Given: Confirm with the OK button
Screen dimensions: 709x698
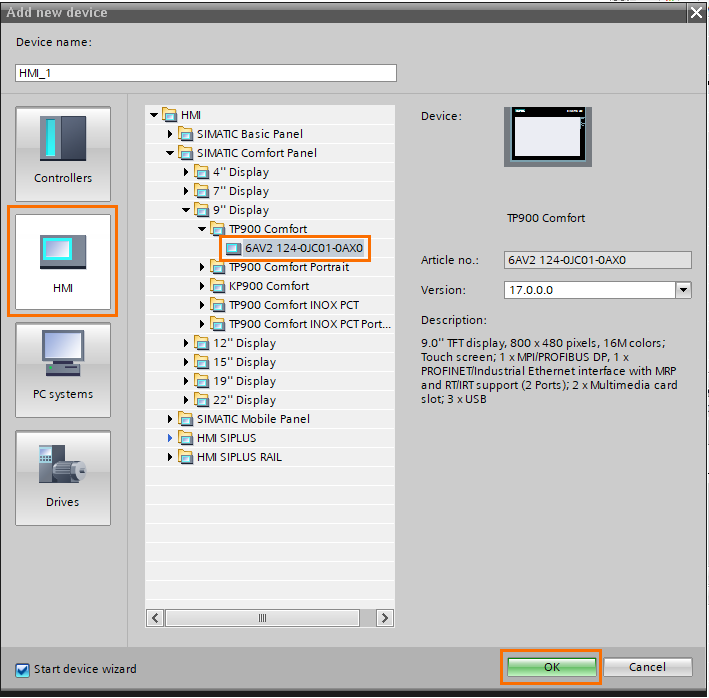Looking at the screenshot, I should [552, 667].
